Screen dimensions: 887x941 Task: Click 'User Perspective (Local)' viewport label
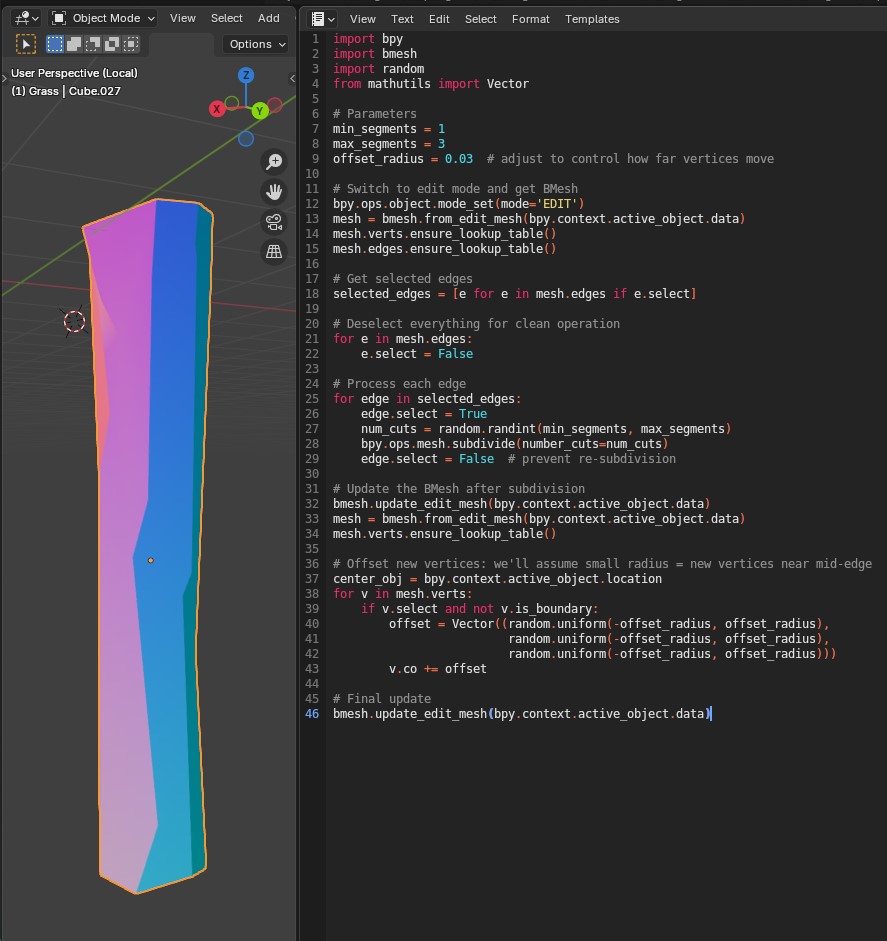[74, 73]
